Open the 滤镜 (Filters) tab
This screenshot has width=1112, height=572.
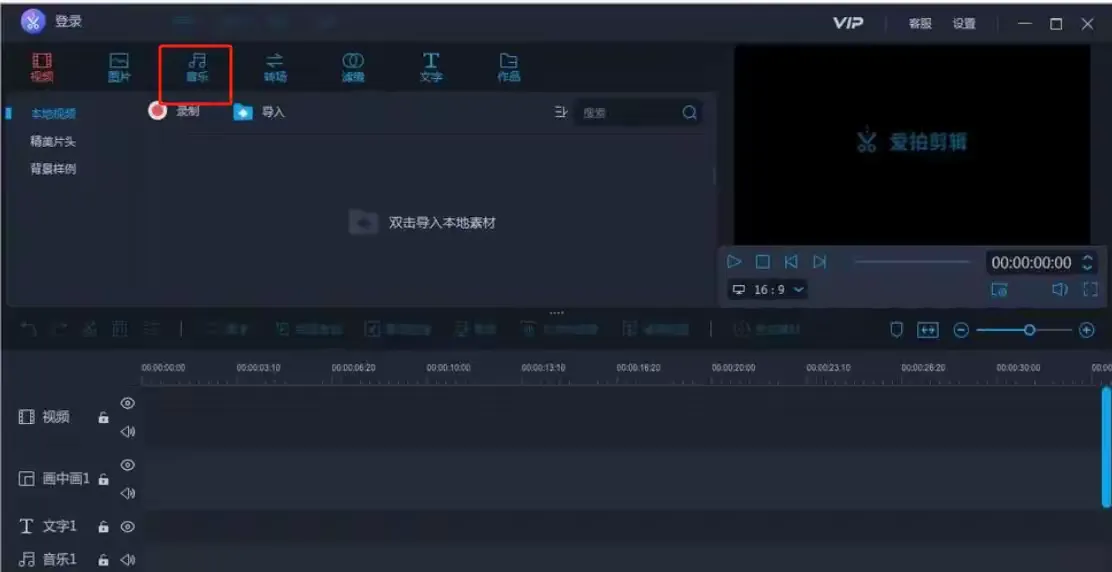point(352,67)
